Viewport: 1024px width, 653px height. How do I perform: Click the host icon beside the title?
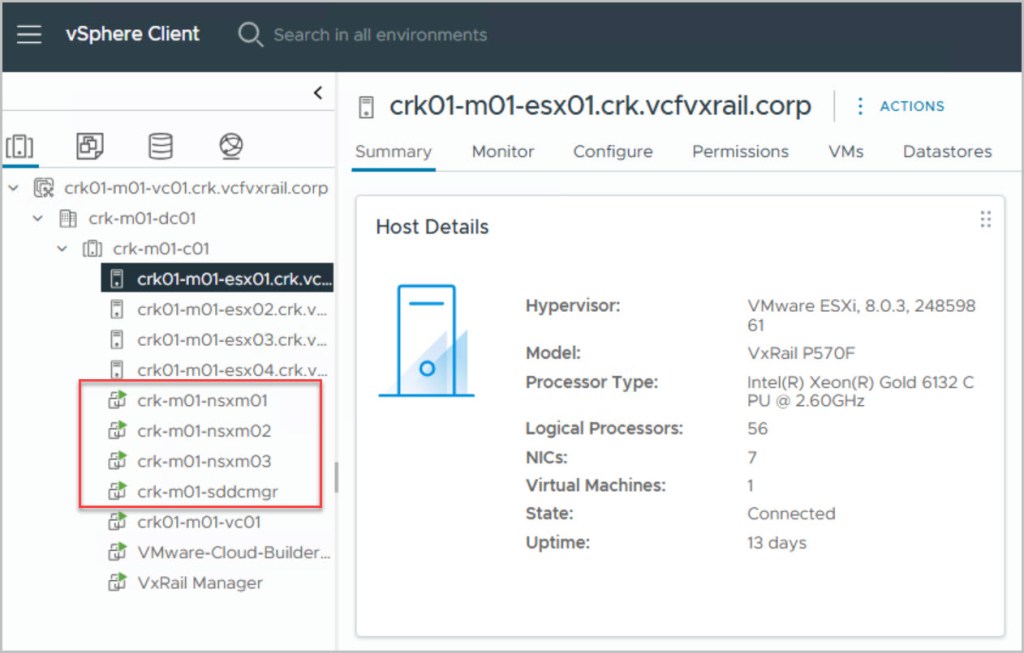click(x=367, y=107)
